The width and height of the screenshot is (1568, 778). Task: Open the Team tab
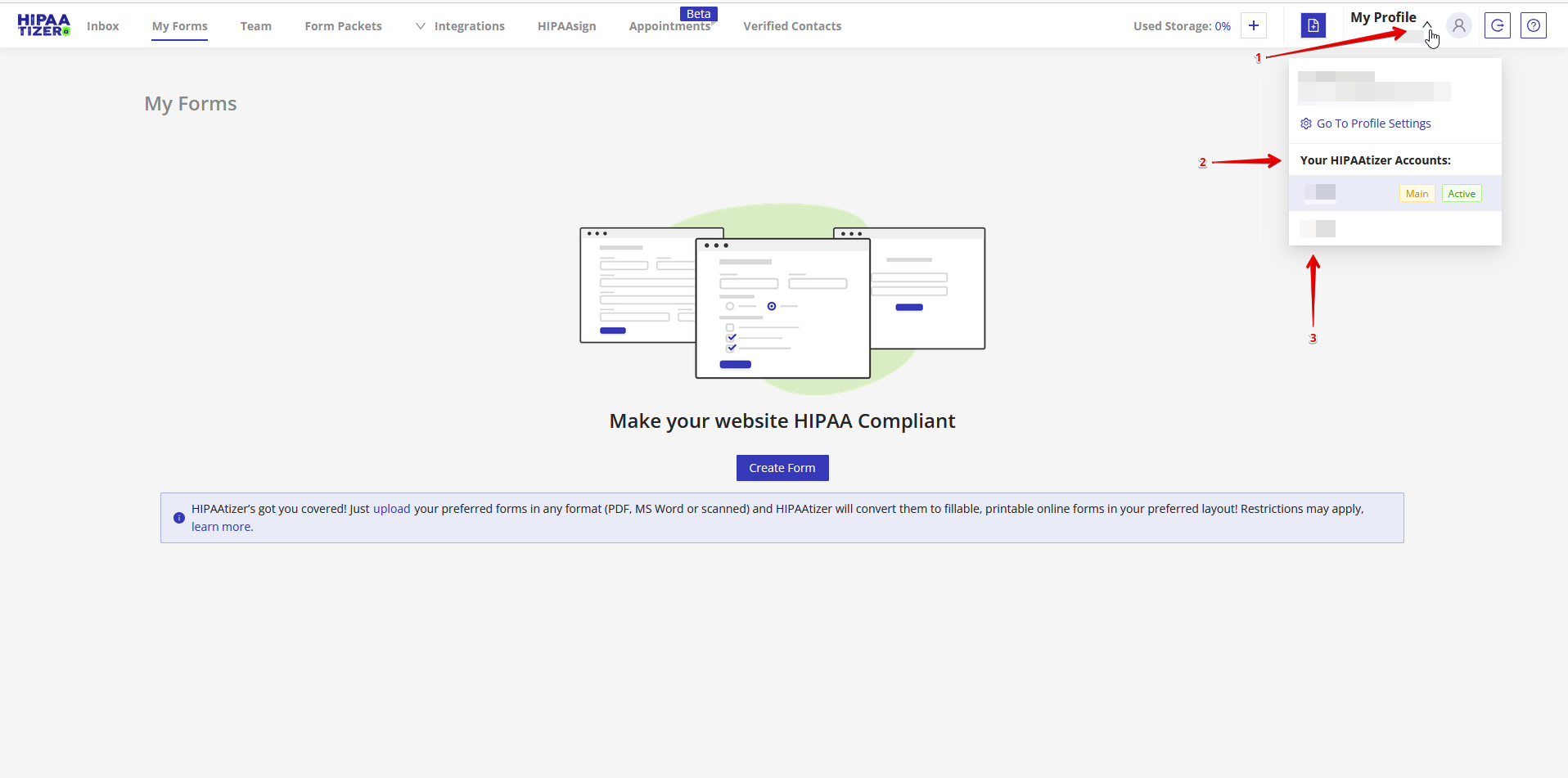point(255,26)
